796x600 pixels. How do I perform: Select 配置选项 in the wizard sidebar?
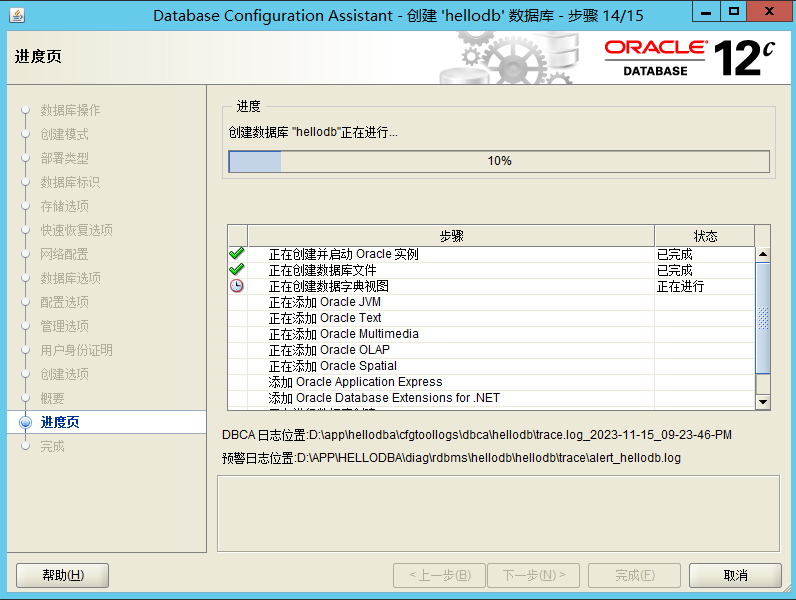[x=64, y=302]
